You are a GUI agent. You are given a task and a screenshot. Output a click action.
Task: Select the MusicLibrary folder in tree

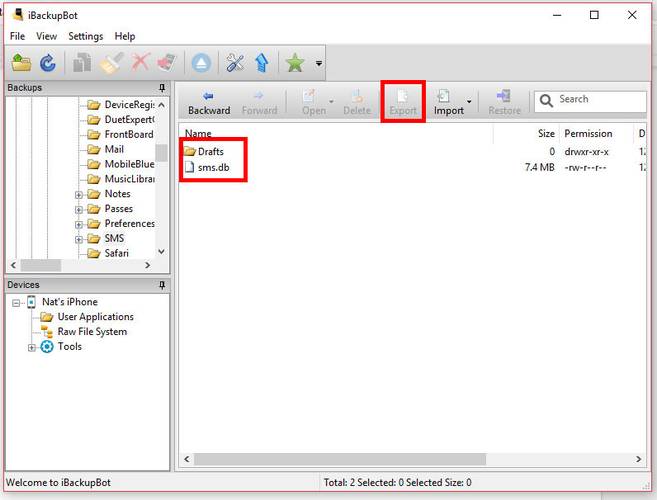click(x=121, y=179)
